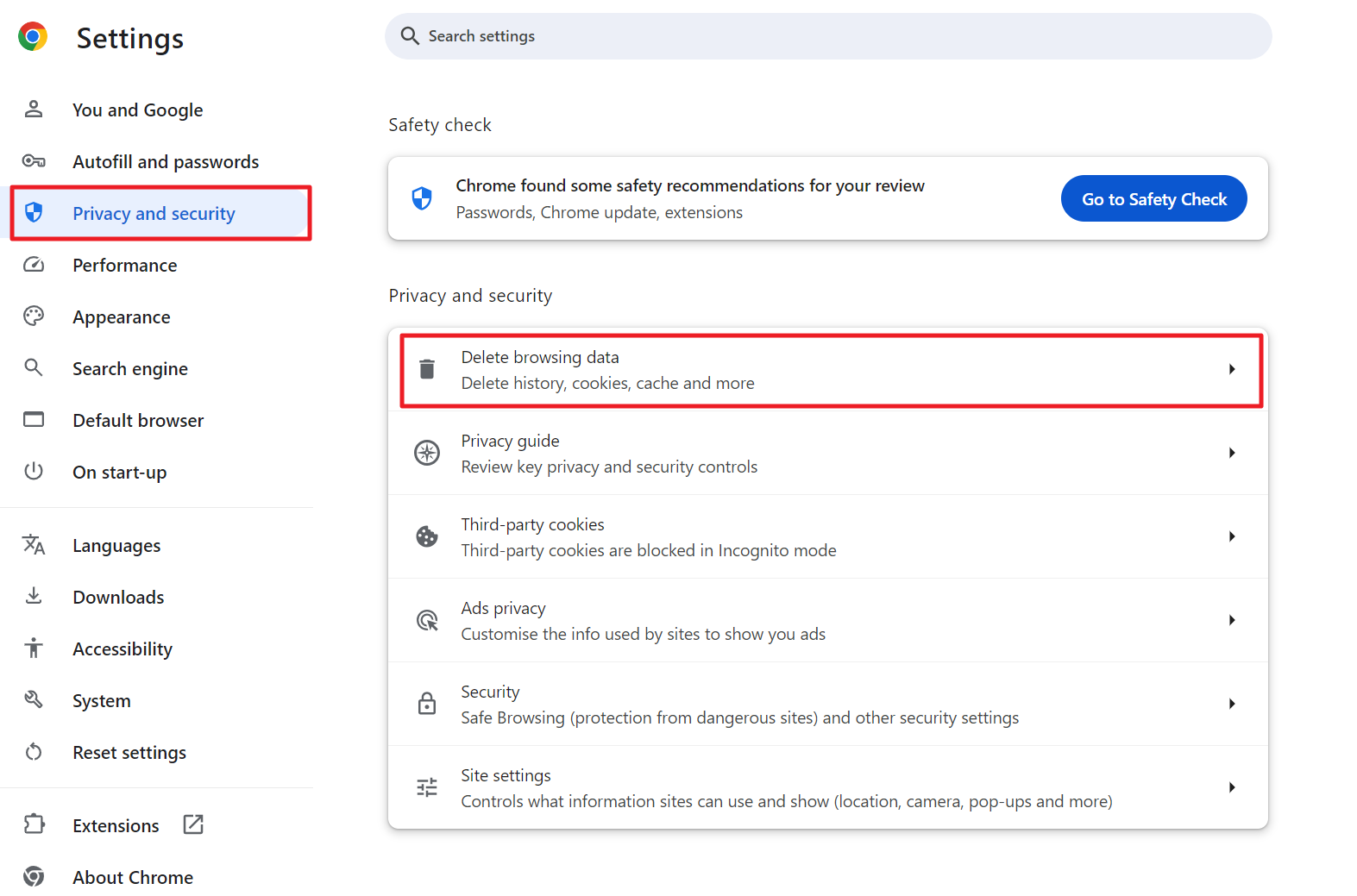
Task: Click the About Chrome logo icon
Action: tap(34, 876)
